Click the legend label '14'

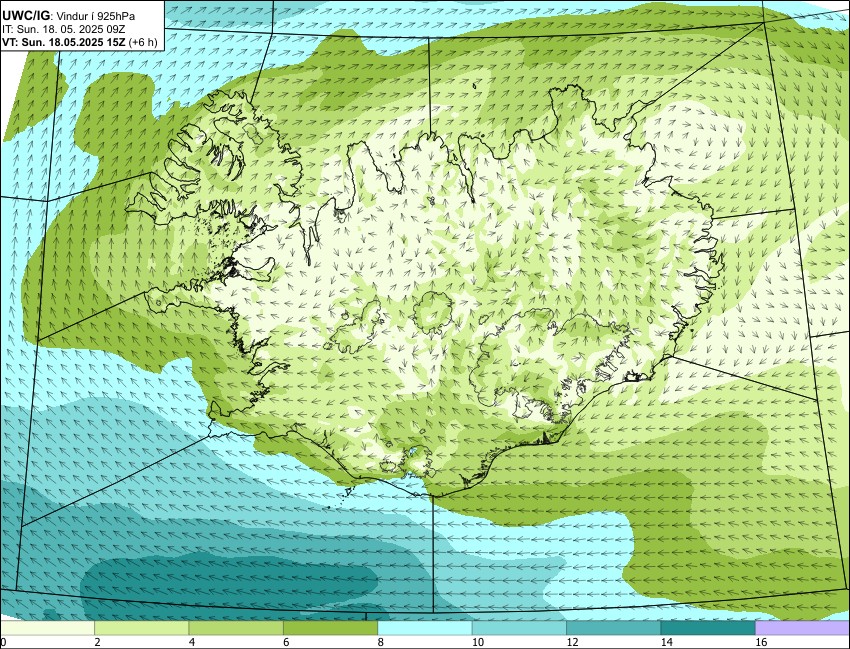coord(666,642)
